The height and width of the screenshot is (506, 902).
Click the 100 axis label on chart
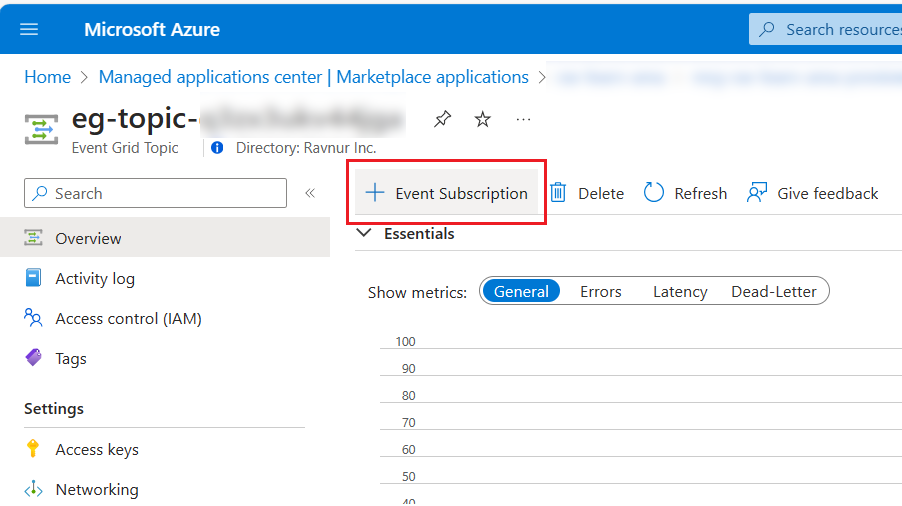405,342
